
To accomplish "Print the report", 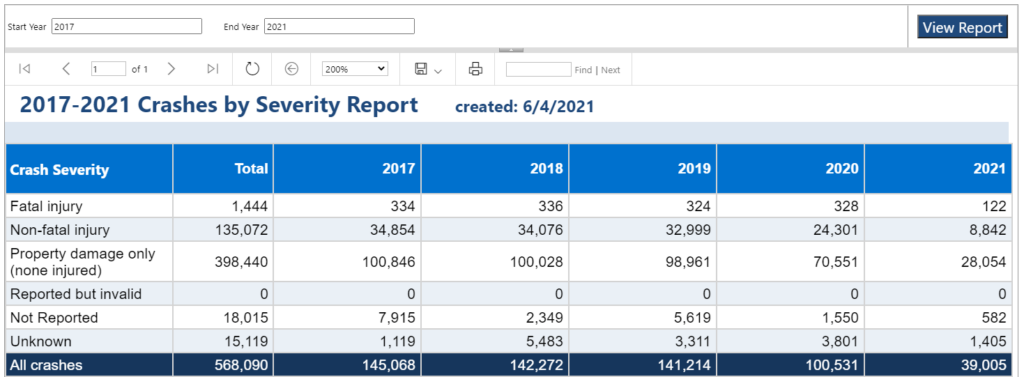I will click(475, 69).
